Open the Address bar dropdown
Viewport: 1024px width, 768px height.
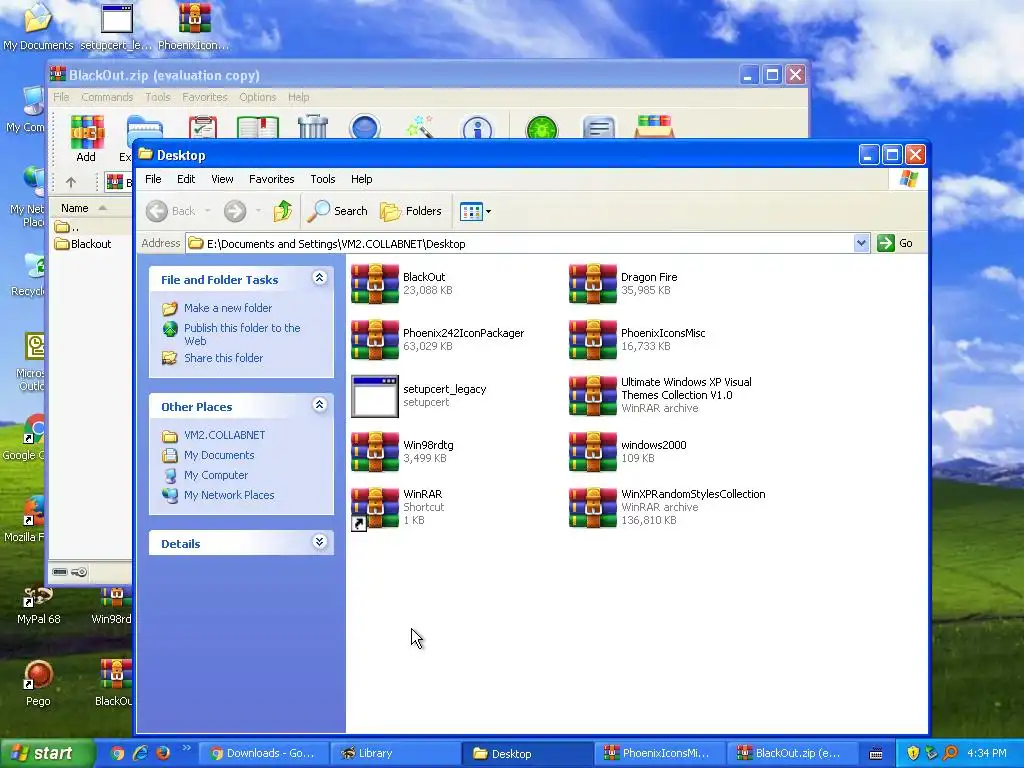(x=861, y=244)
